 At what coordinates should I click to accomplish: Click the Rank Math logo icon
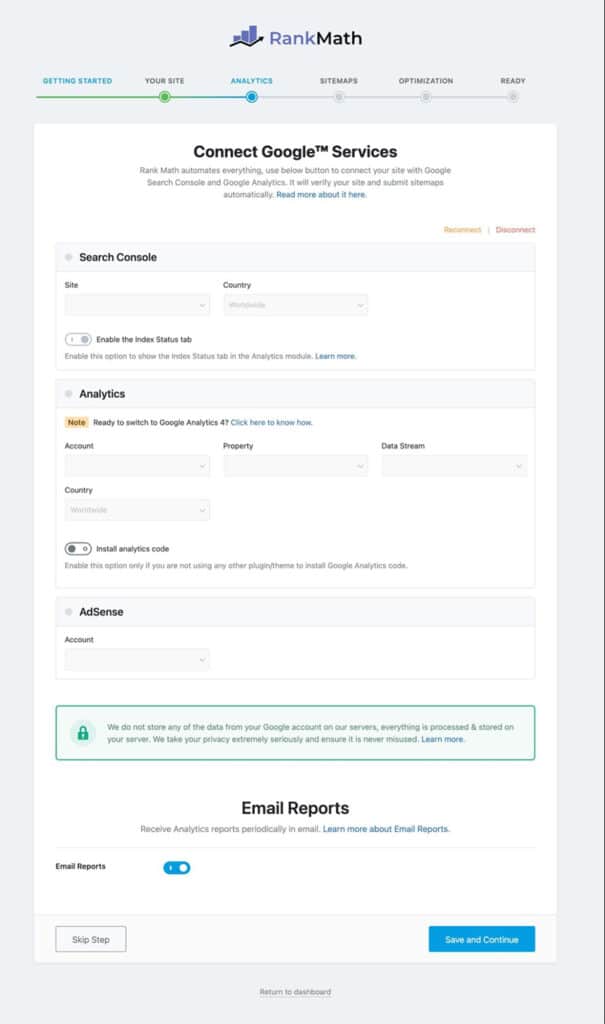(246, 38)
